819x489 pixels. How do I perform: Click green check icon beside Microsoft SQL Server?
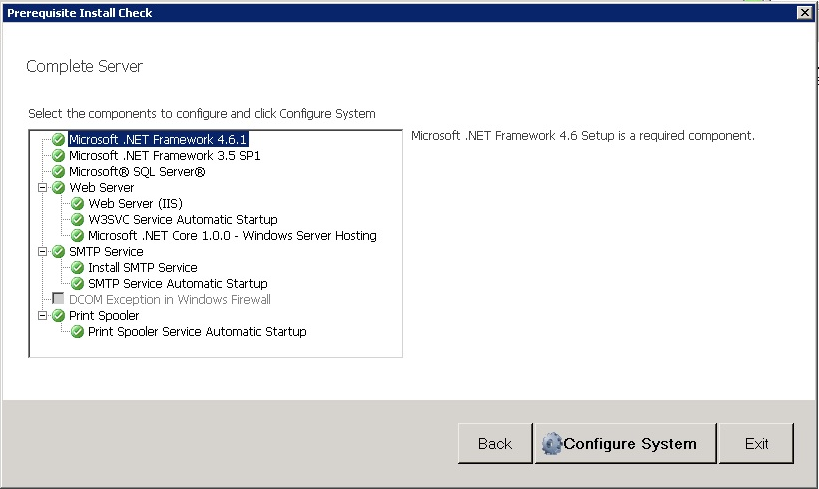point(58,172)
